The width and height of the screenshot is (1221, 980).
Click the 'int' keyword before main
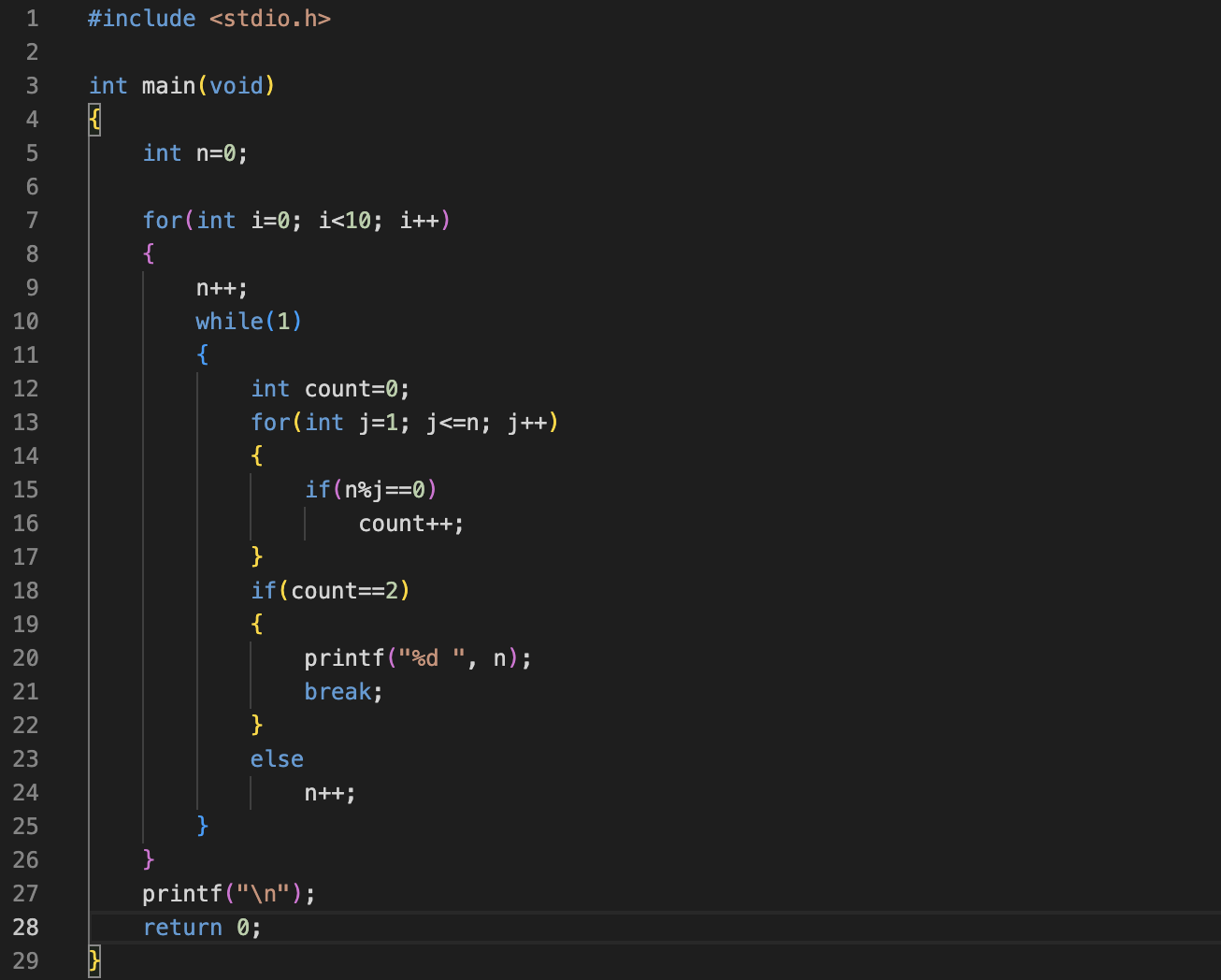tap(108, 86)
